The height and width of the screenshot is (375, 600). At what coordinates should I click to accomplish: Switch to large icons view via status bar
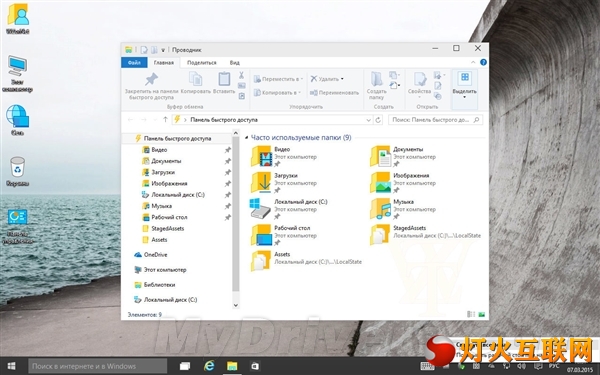click(x=481, y=315)
